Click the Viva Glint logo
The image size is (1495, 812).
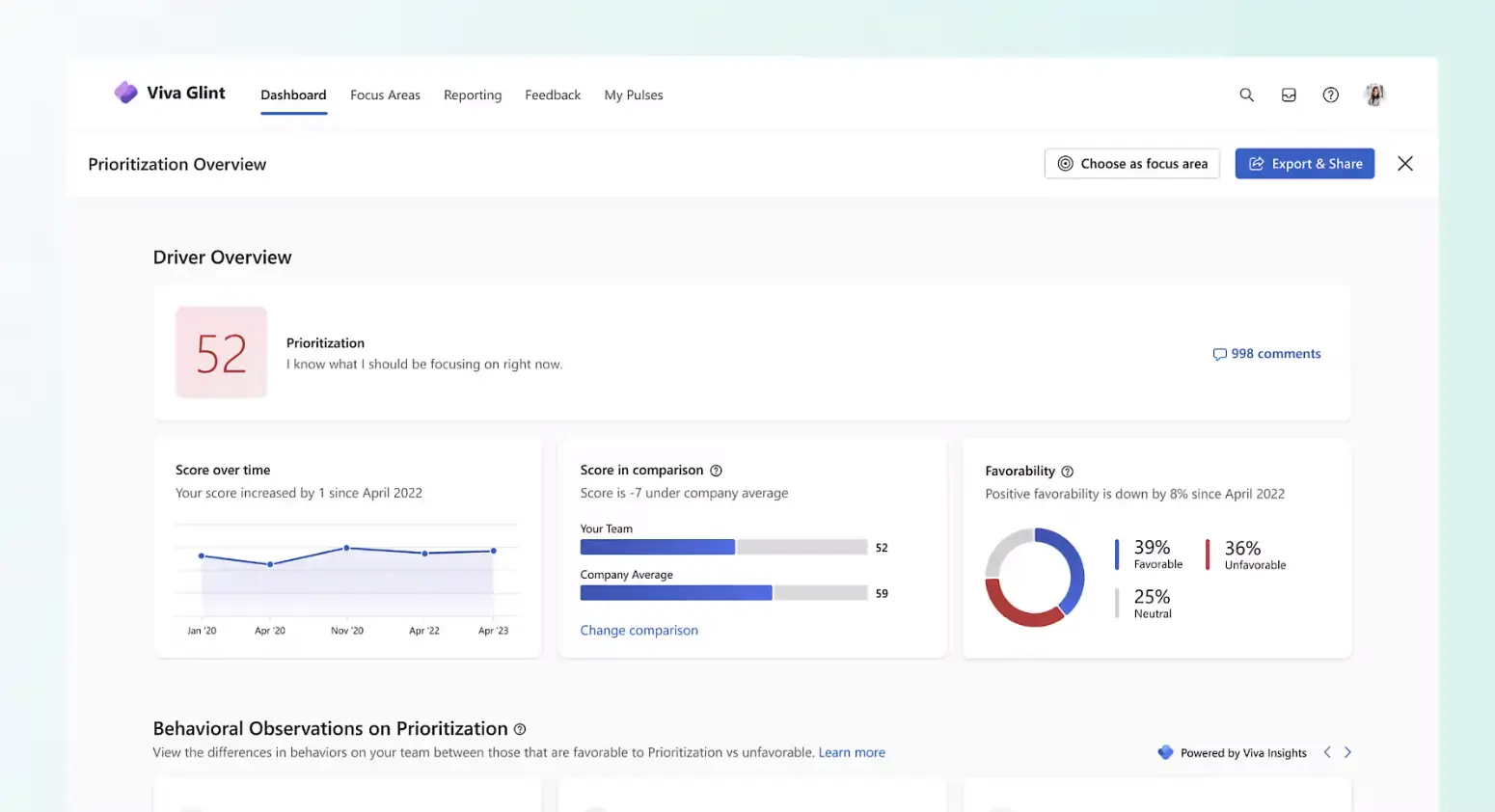tap(125, 92)
